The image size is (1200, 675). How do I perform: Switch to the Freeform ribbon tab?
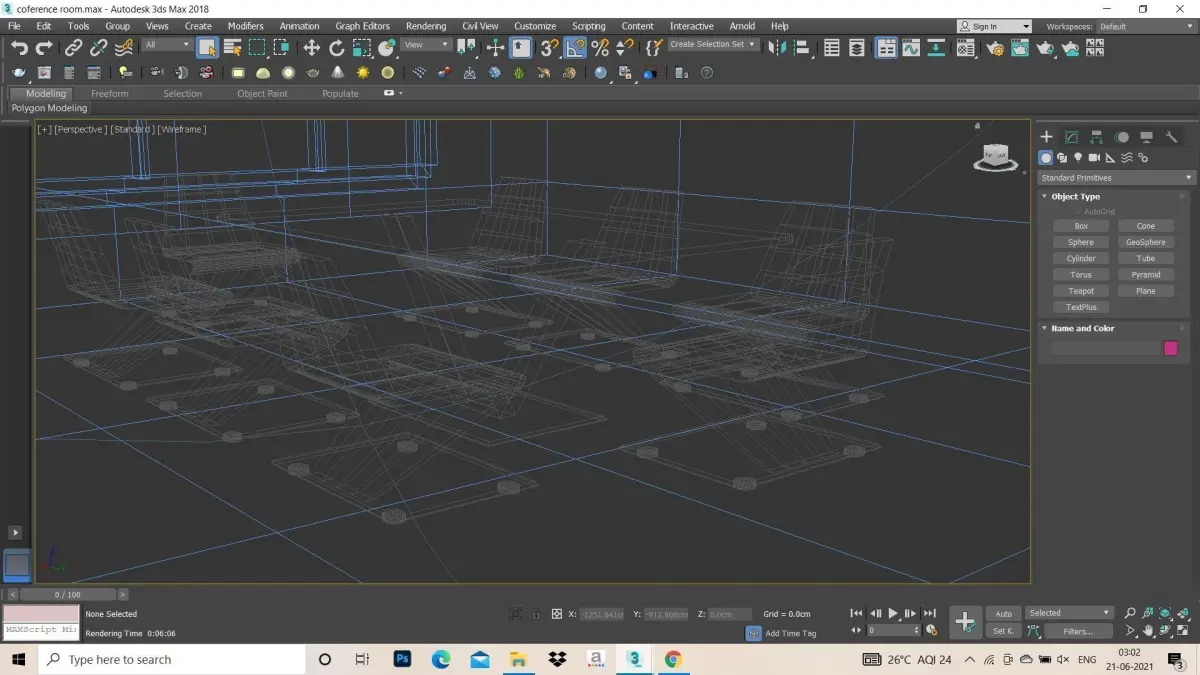pos(110,94)
